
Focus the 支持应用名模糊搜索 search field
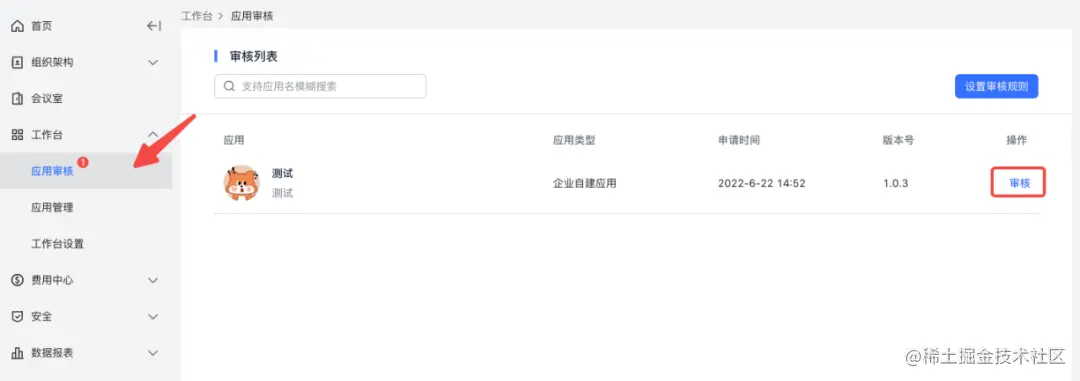tap(320, 87)
